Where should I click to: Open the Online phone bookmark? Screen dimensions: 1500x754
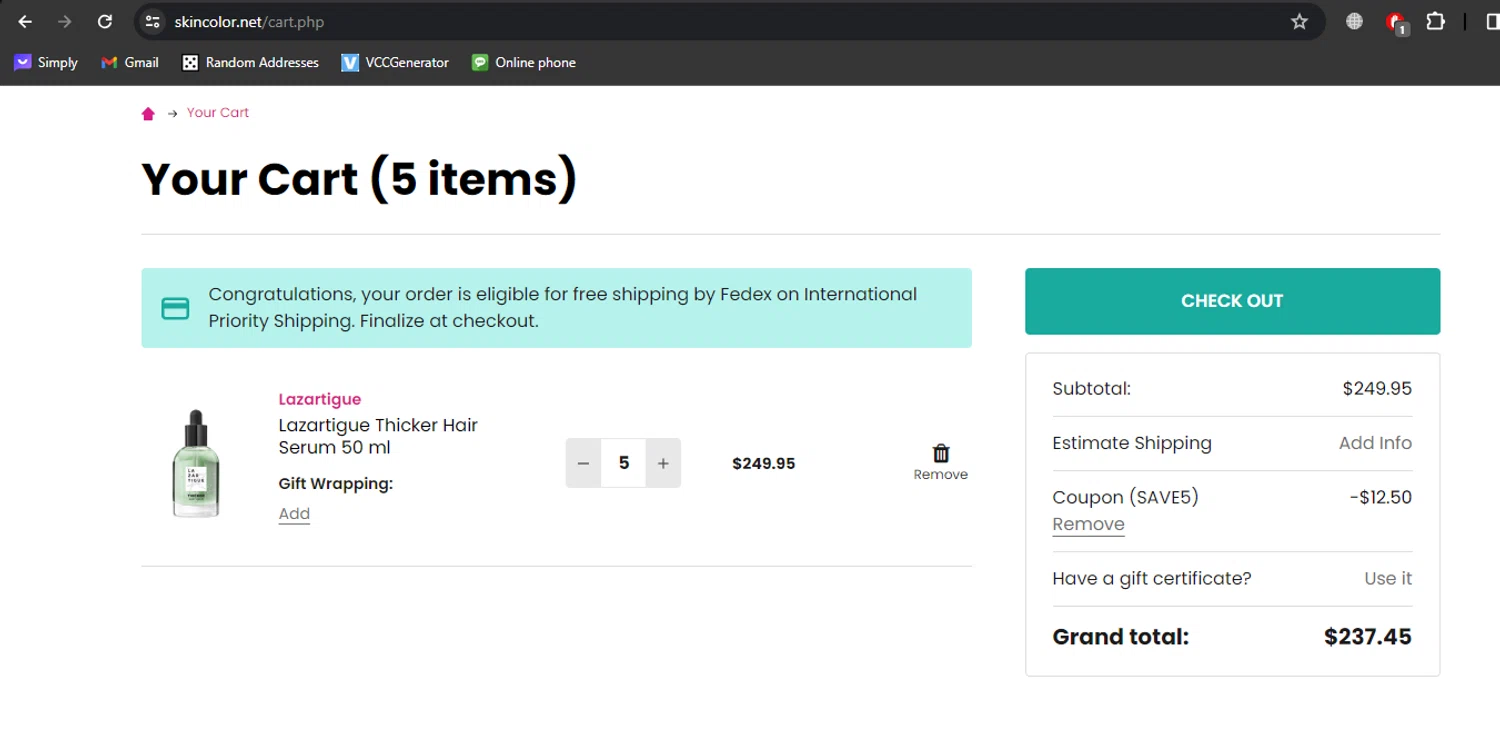[x=524, y=62]
